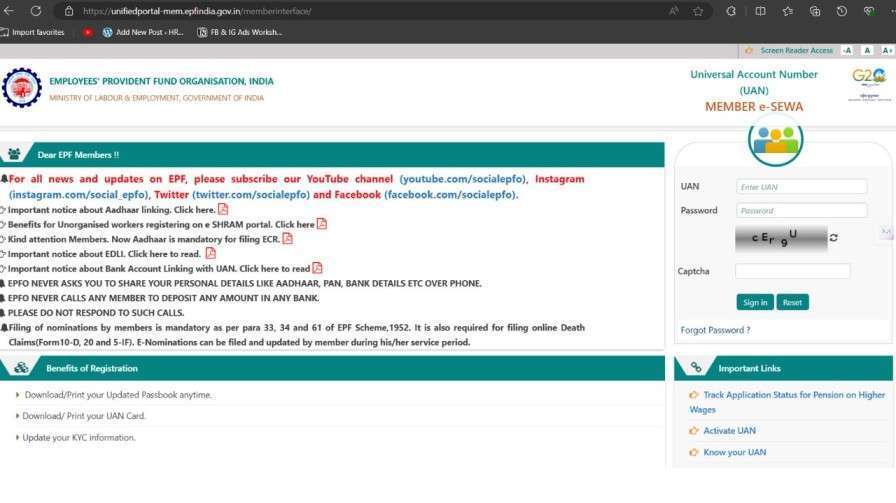The image size is (896, 503).
Task: Click the Download/Print your Updated Passbook item
Action: (118, 395)
